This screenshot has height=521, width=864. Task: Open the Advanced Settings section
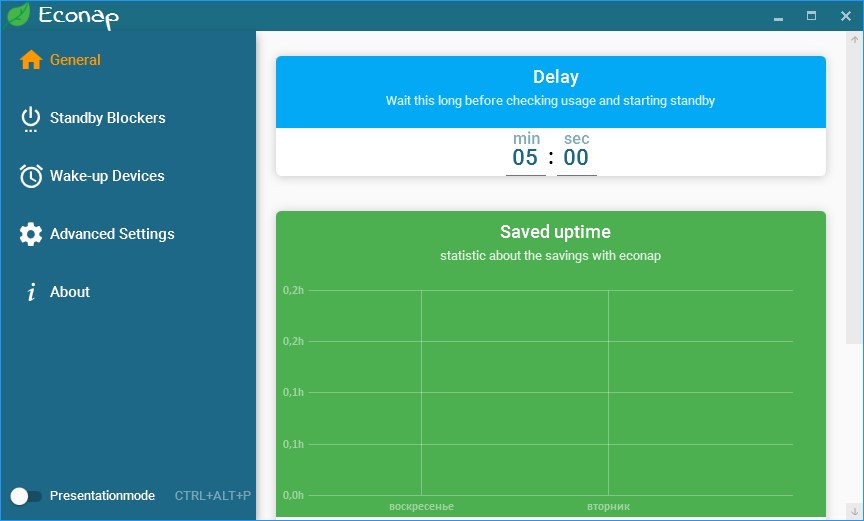pos(112,234)
